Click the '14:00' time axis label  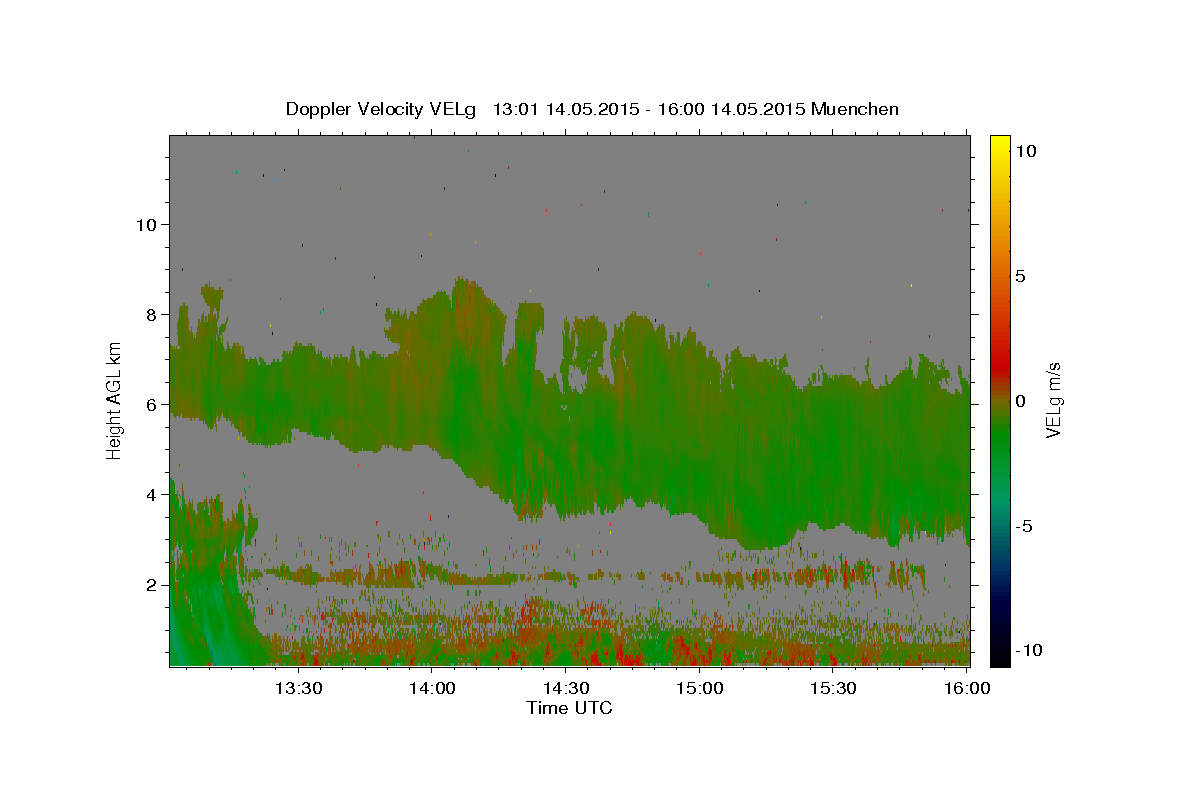pos(432,689)
